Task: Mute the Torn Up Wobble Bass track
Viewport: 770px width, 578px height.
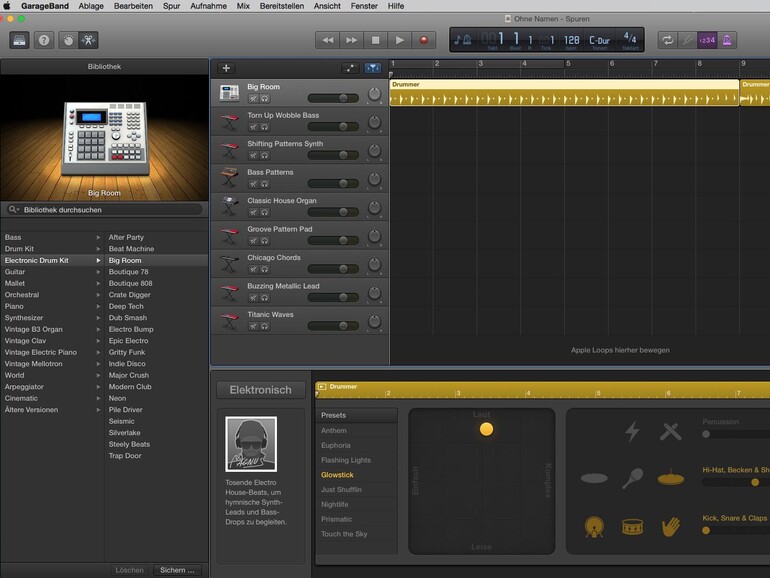Action: 253,127
